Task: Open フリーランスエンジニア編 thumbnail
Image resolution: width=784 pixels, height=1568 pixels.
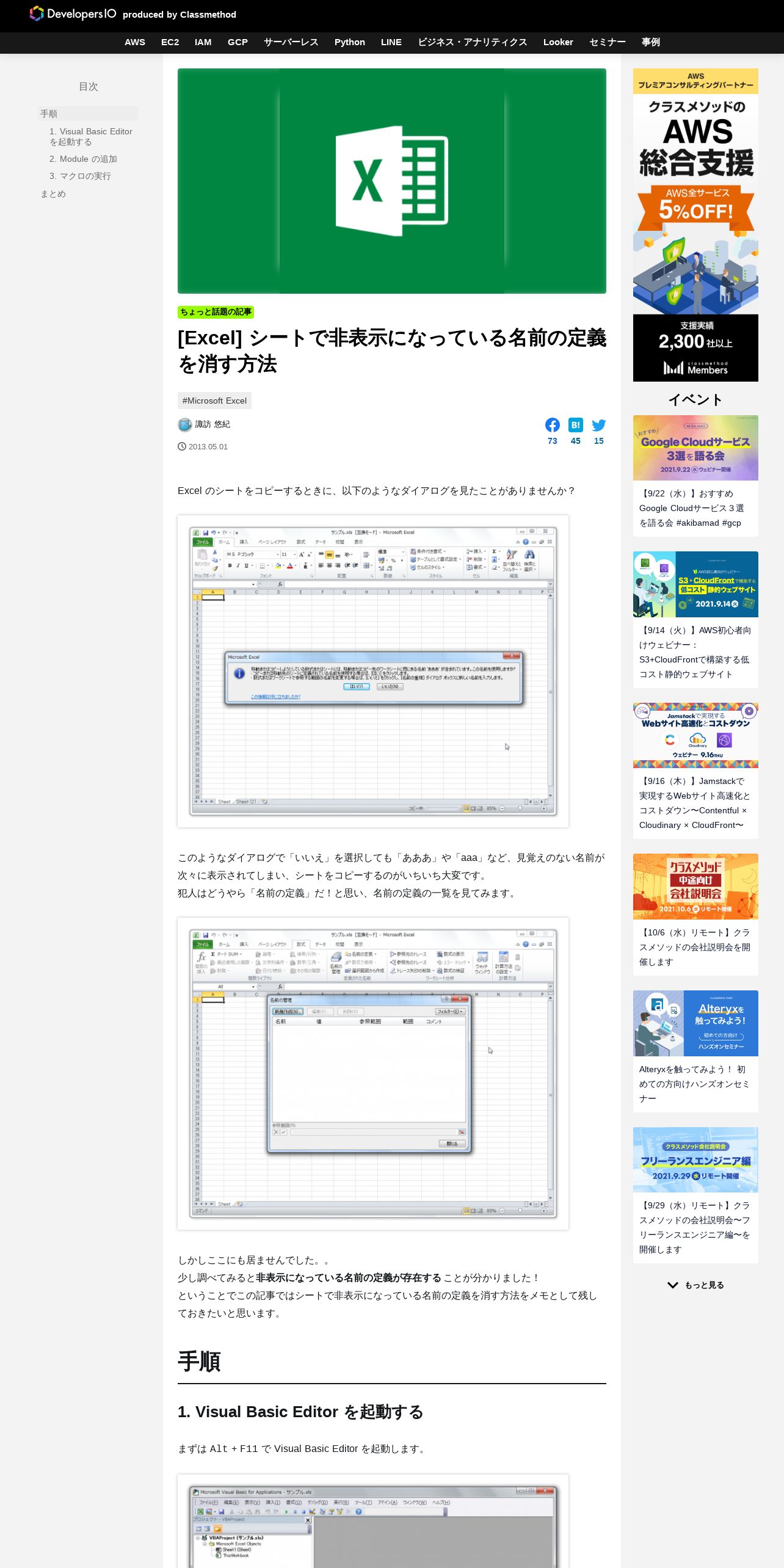Action: (695, 1160)
